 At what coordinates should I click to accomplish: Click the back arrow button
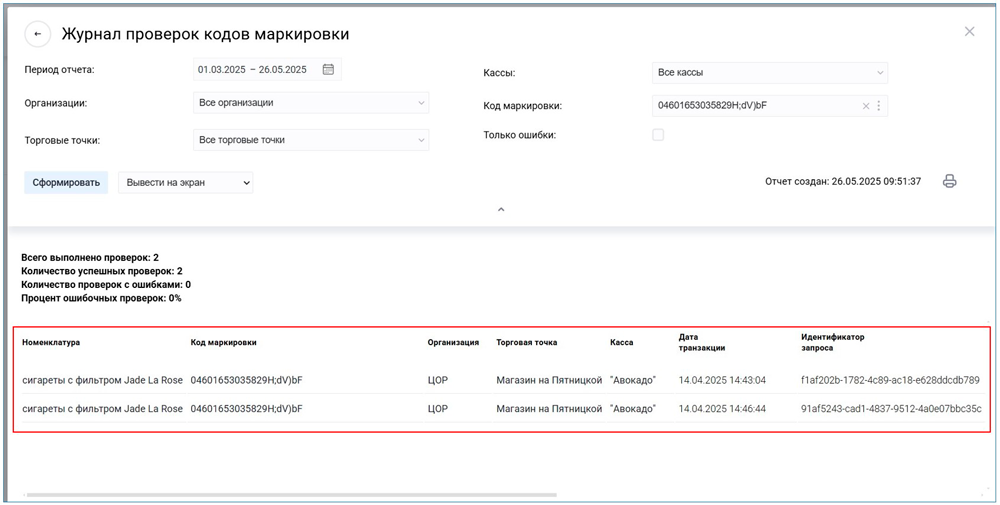(37, 34)
